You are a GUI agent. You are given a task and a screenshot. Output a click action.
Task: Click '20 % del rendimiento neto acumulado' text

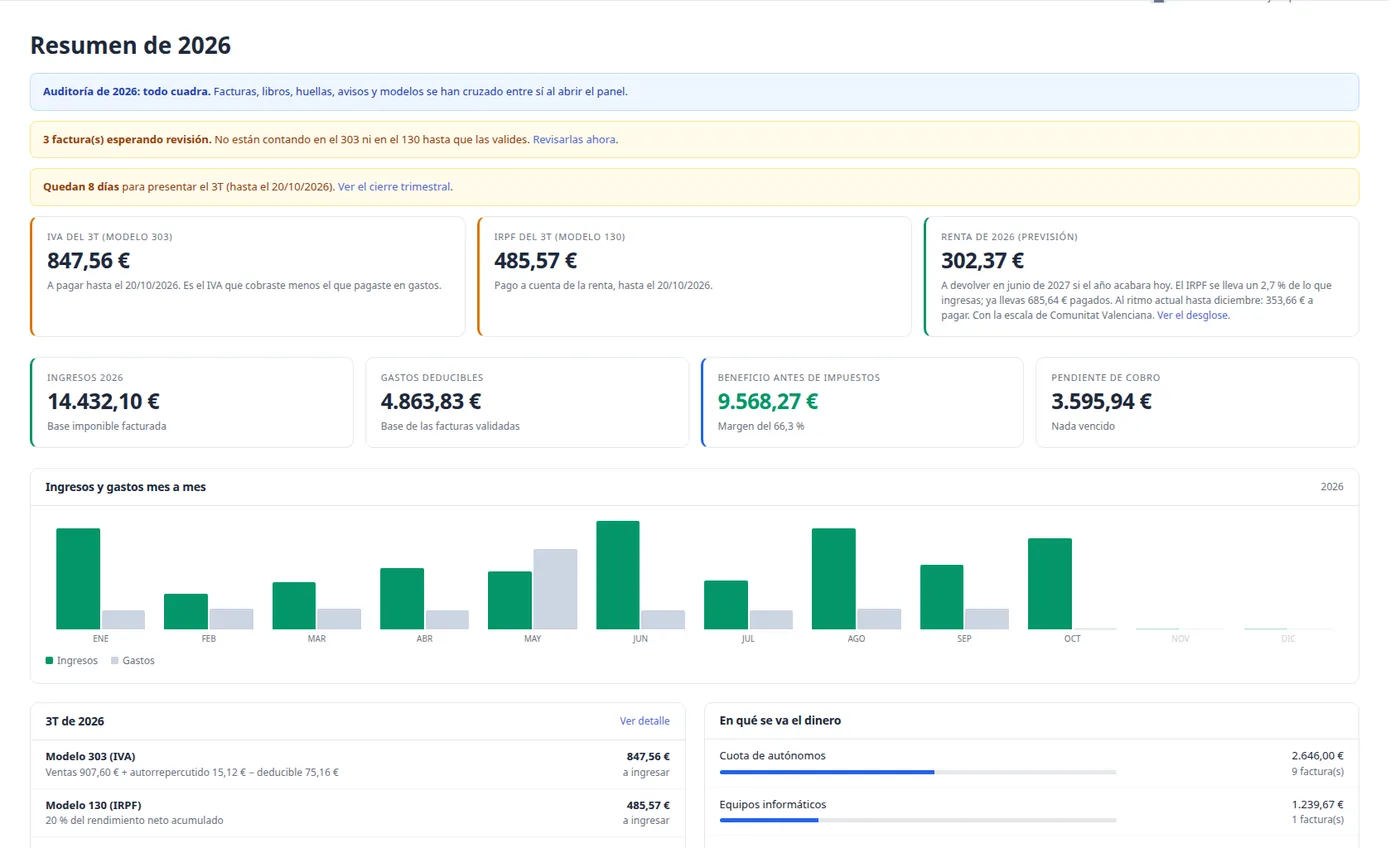[134, 820]
